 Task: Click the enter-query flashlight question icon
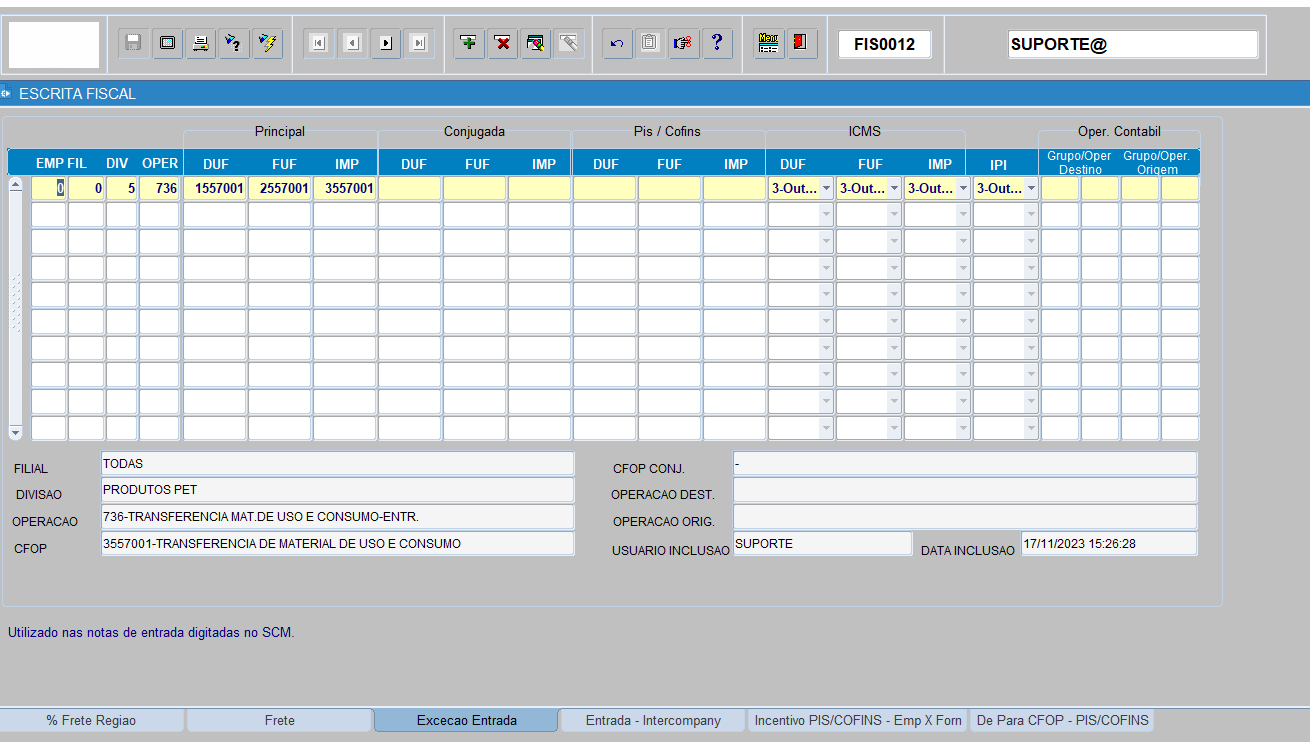pyautogui.click(x=234, y=43)
